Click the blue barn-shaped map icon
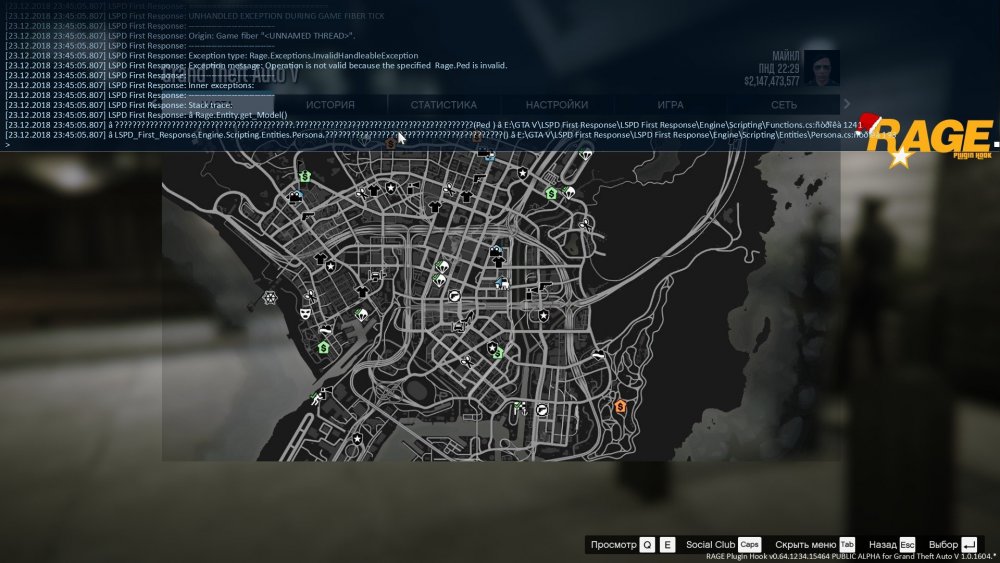Screen dimensions: 1000x563 pos(503,282)
